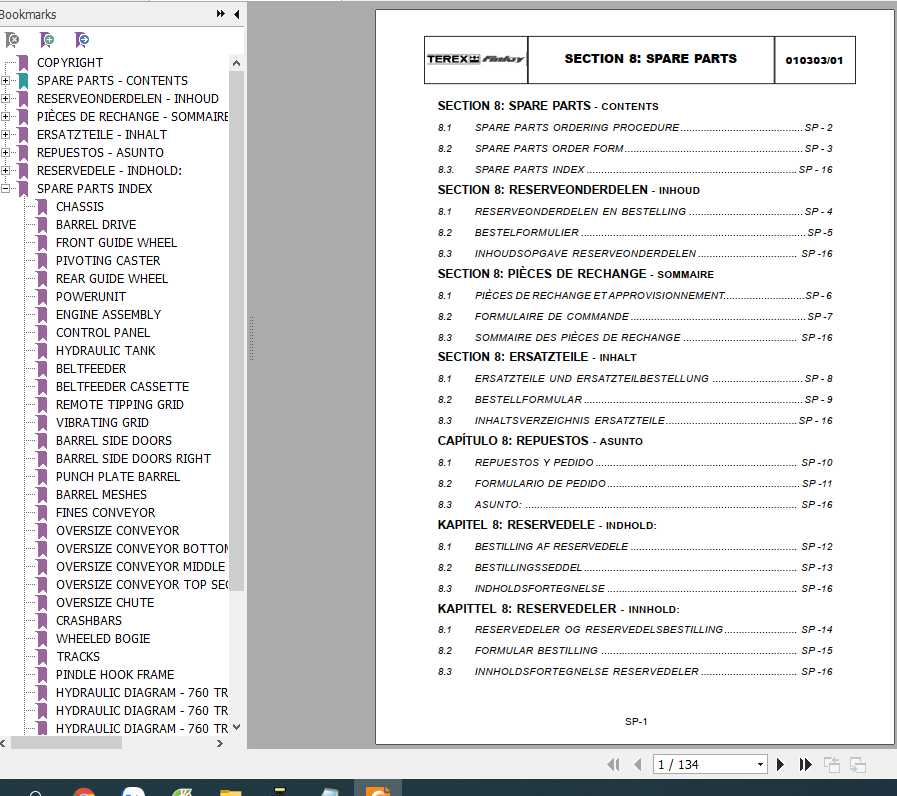The width and height of the screenshot is (897, 796).
Task: Expand the PIÈCES DE RECHANGE - SOMMAIRE bookmark
Action: [x=5, y=117]
